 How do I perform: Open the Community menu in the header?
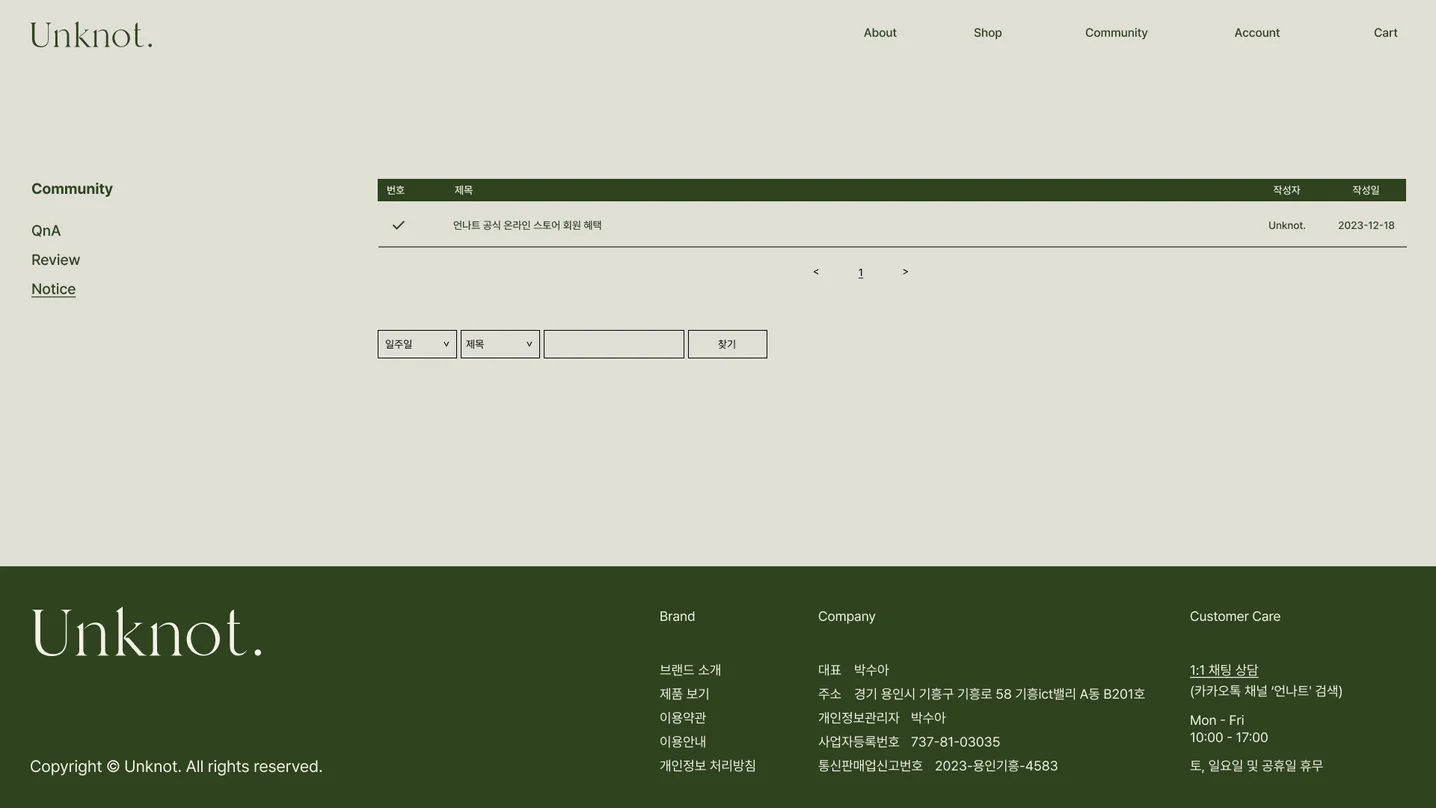(1116, 33)
